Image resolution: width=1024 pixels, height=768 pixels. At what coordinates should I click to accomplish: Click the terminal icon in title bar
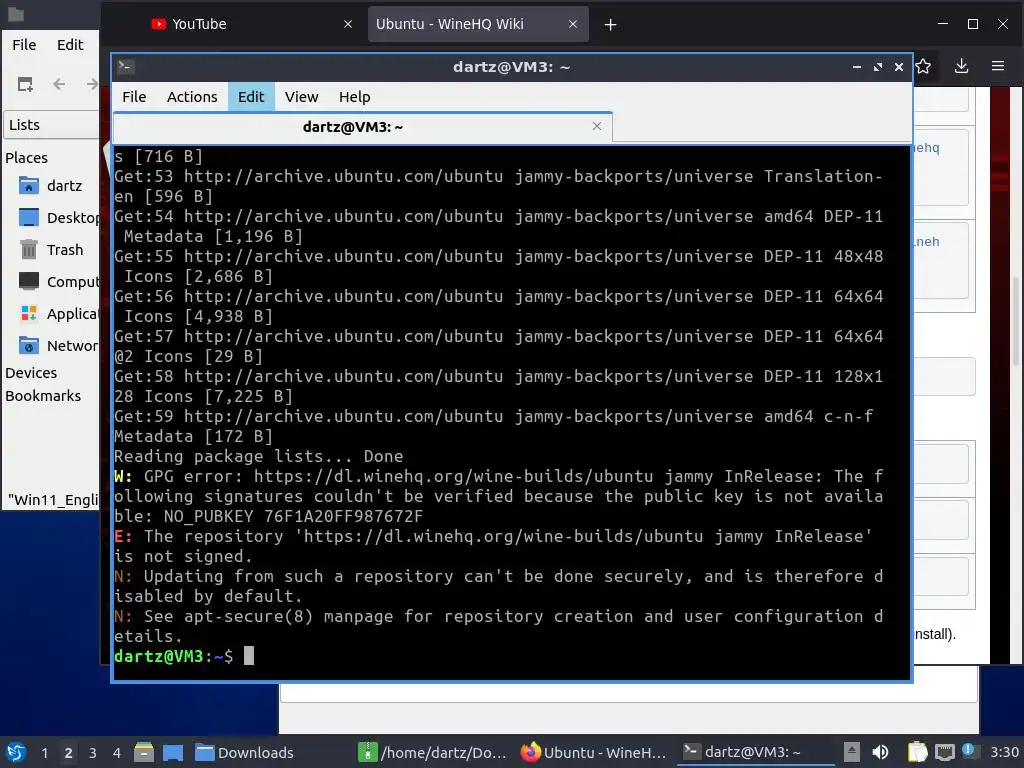126,67
